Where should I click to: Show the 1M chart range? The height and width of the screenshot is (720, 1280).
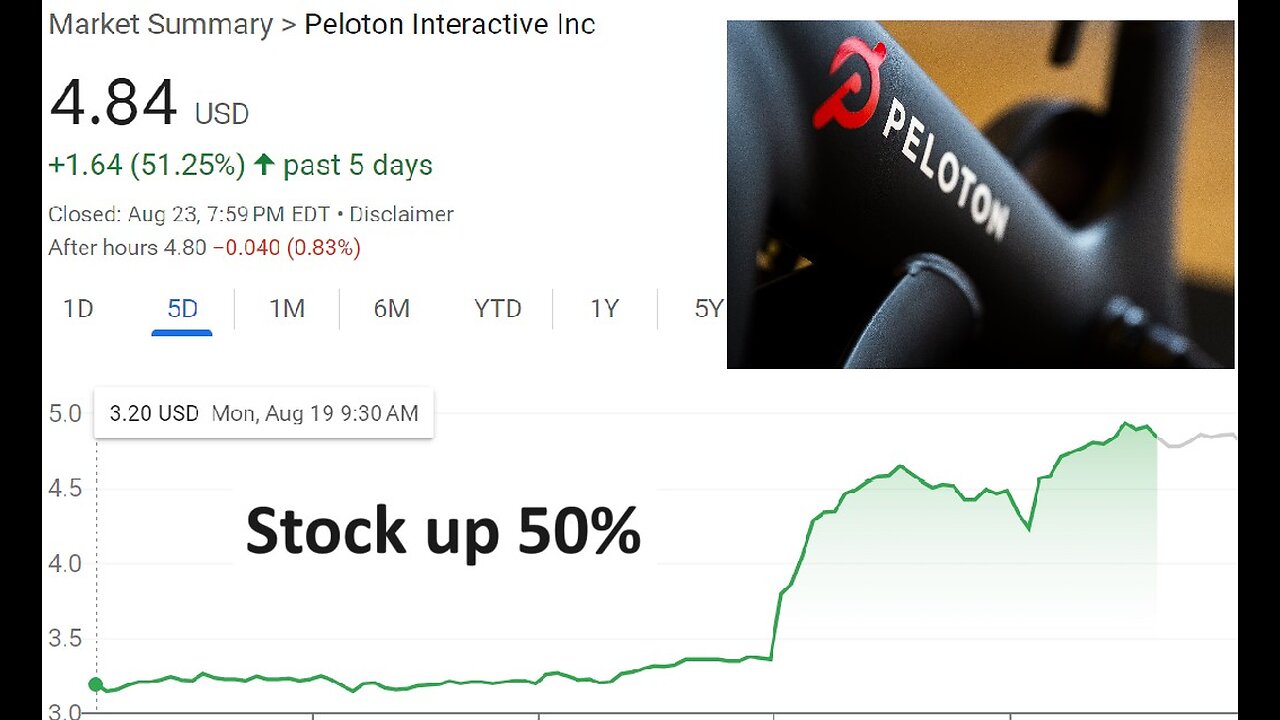click(x=287, y=309)
